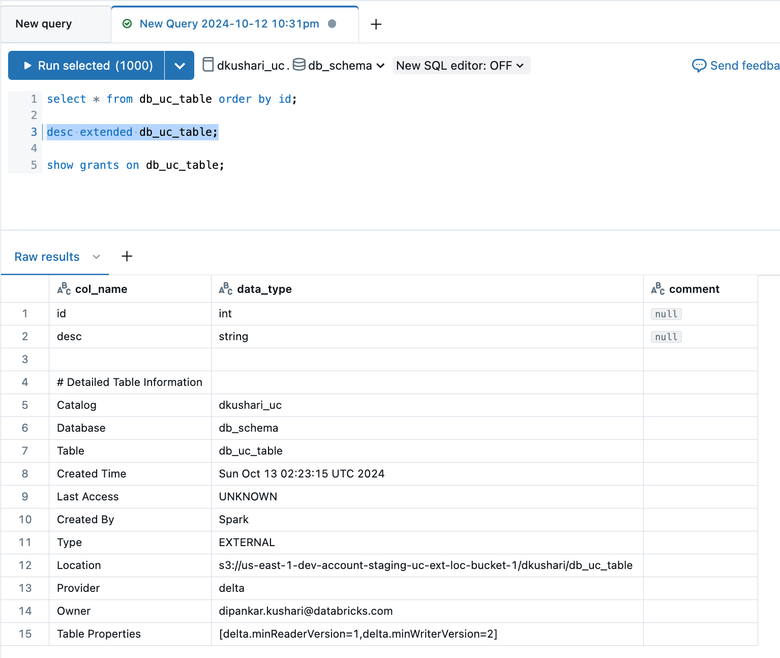Click the col_name column type icon
The image size is (780, 658).
[64, 289]
